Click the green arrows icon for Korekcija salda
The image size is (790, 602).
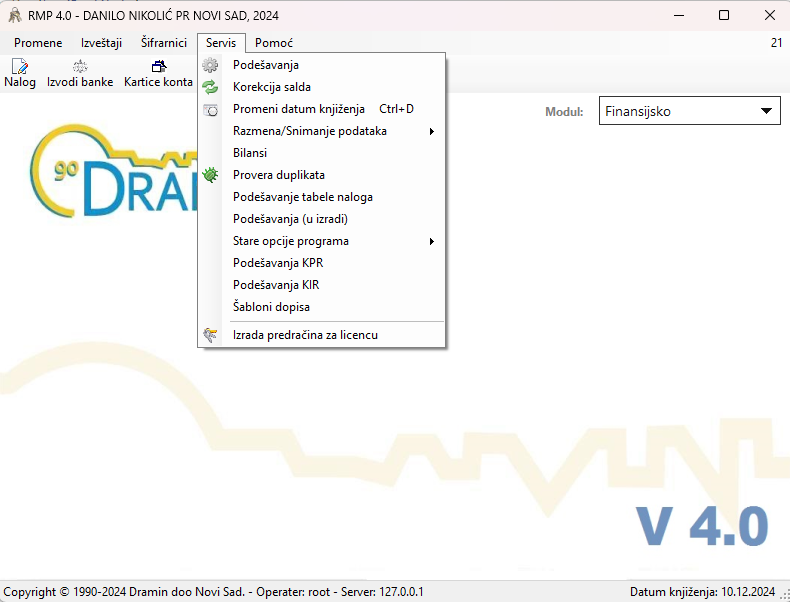(210, 87)
